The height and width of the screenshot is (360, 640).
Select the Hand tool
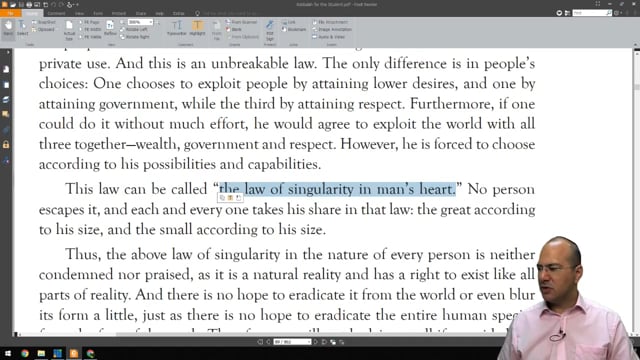coord(8,28)
